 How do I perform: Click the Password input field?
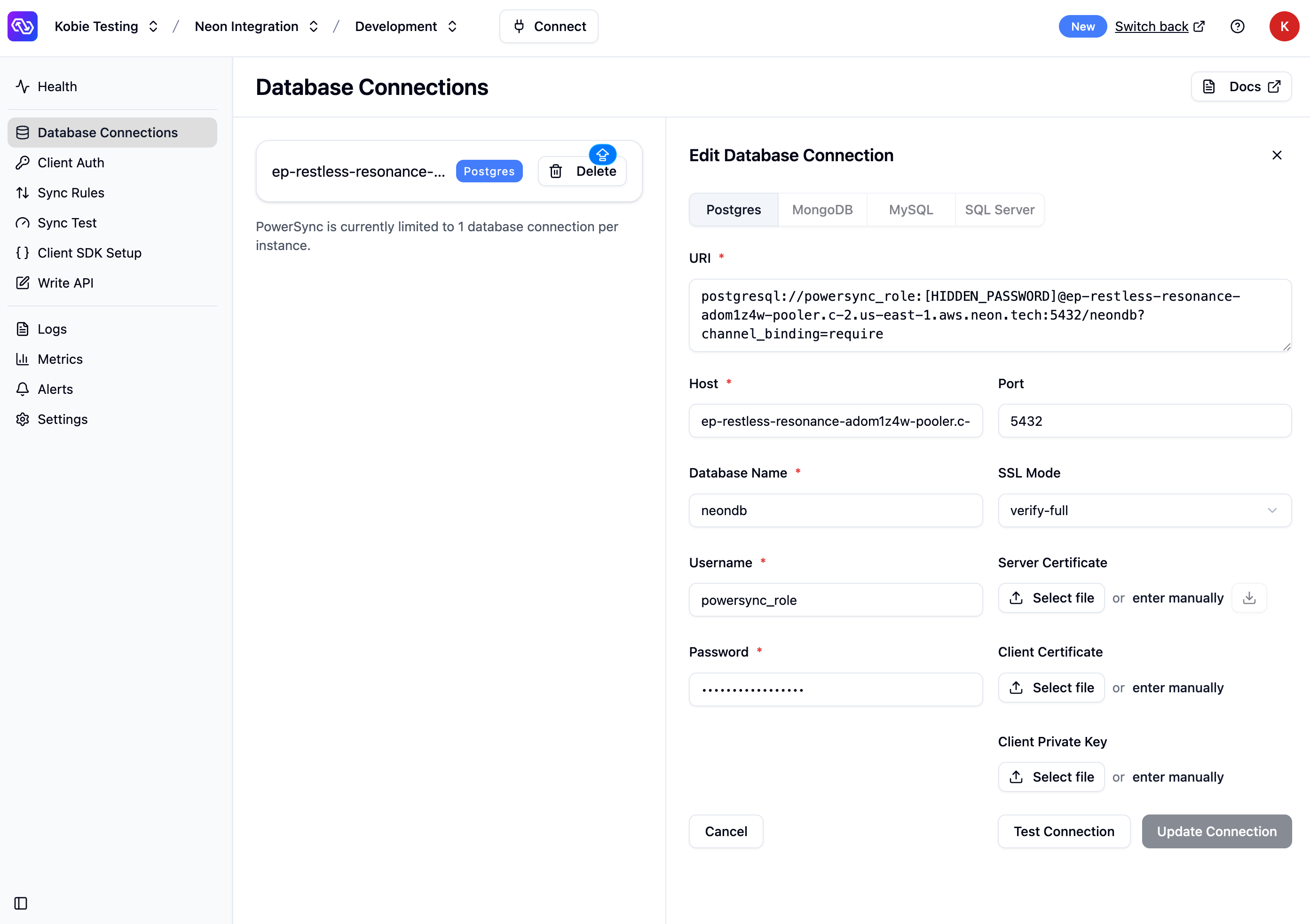coord(835,689)
